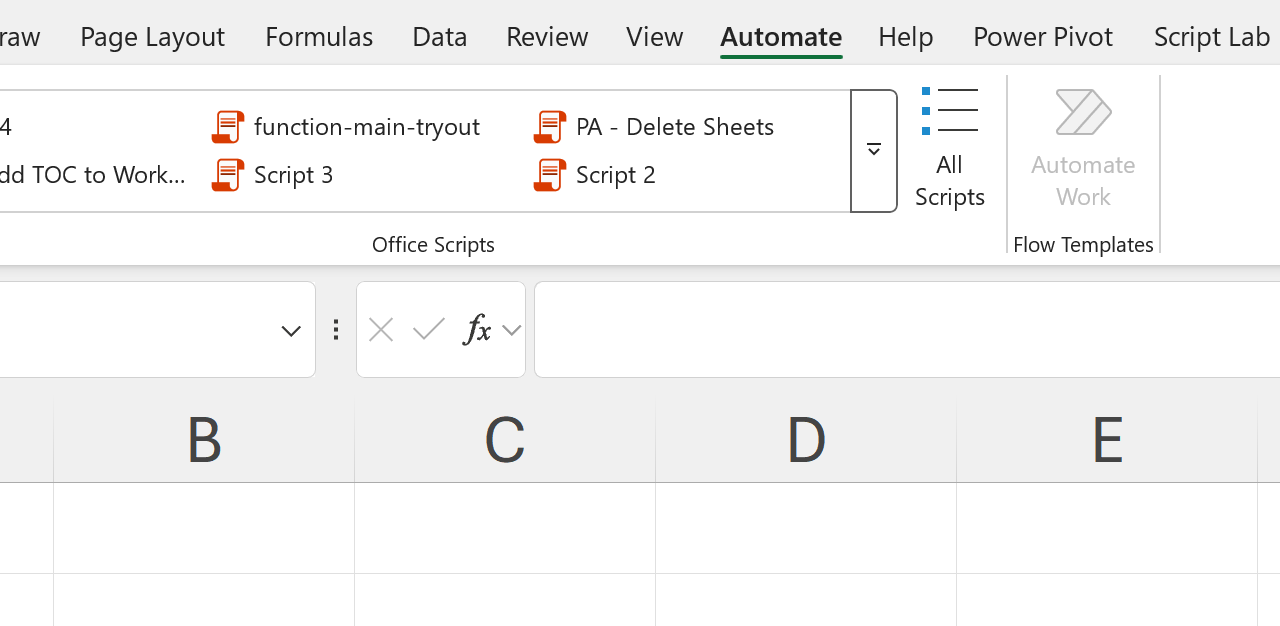Expand the dropdown next to fx
The width and height of the screenshot is (1280, 626).
coord(511,330)
